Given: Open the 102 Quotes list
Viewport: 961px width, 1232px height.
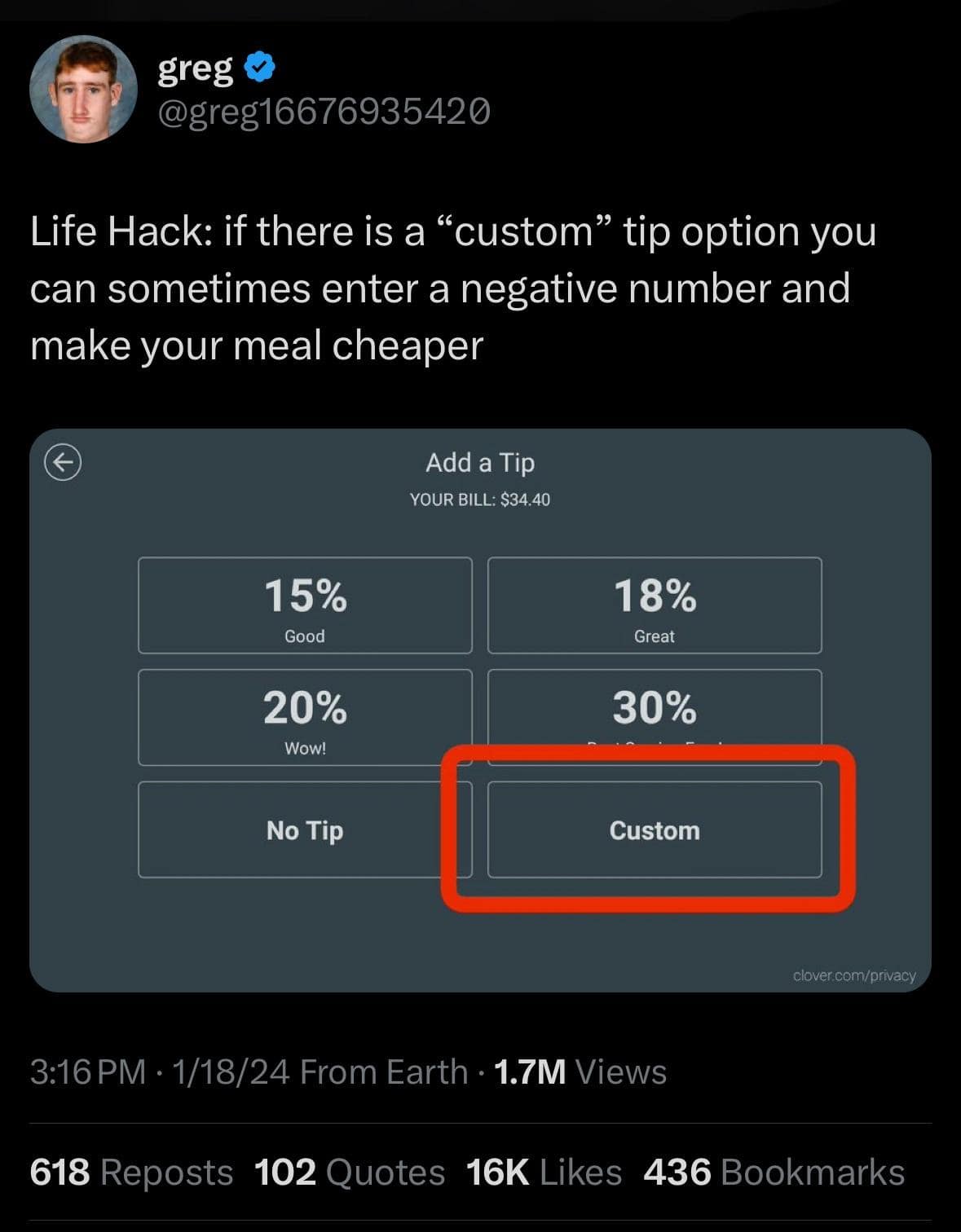Looking at the screenshot, I should click(x=350, y=1173).
